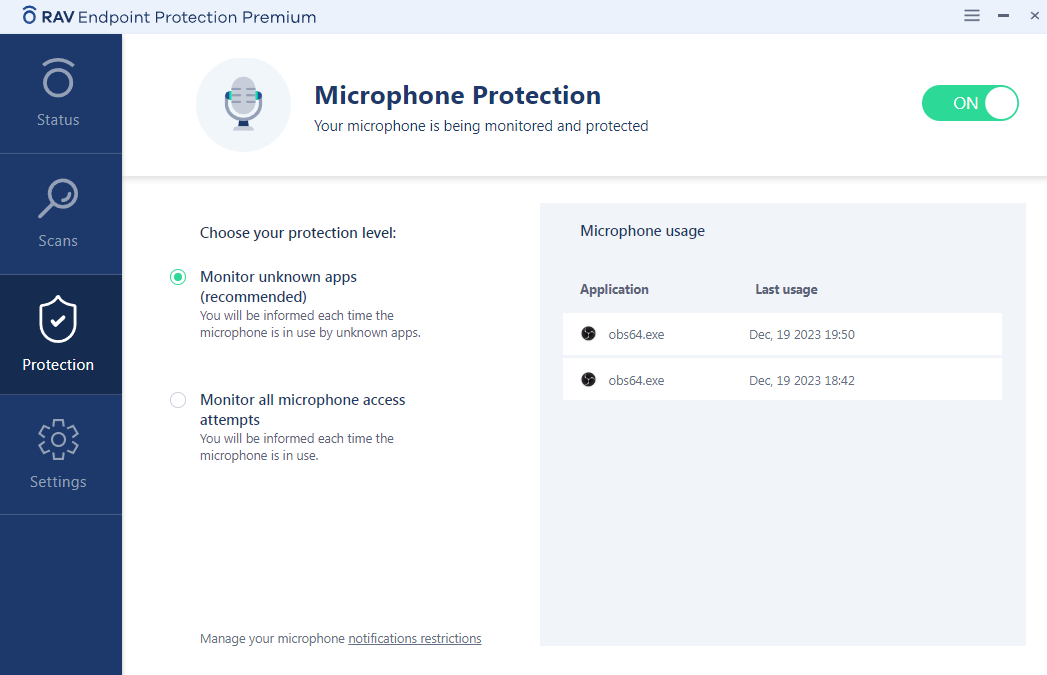Select "Monitor all microphone access attempts"
The height and width of the screenshot is (675, 1047).
pyautogui.click(x=177, y=399)
